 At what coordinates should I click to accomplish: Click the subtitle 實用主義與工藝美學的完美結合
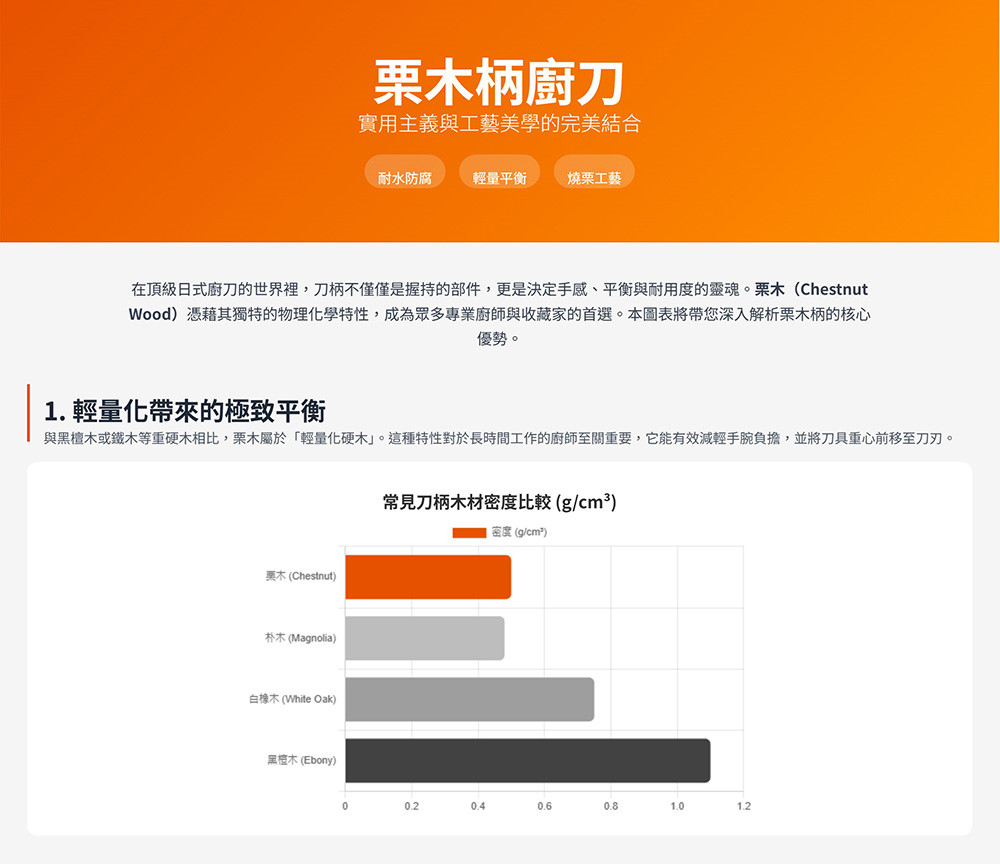[499, 125]
